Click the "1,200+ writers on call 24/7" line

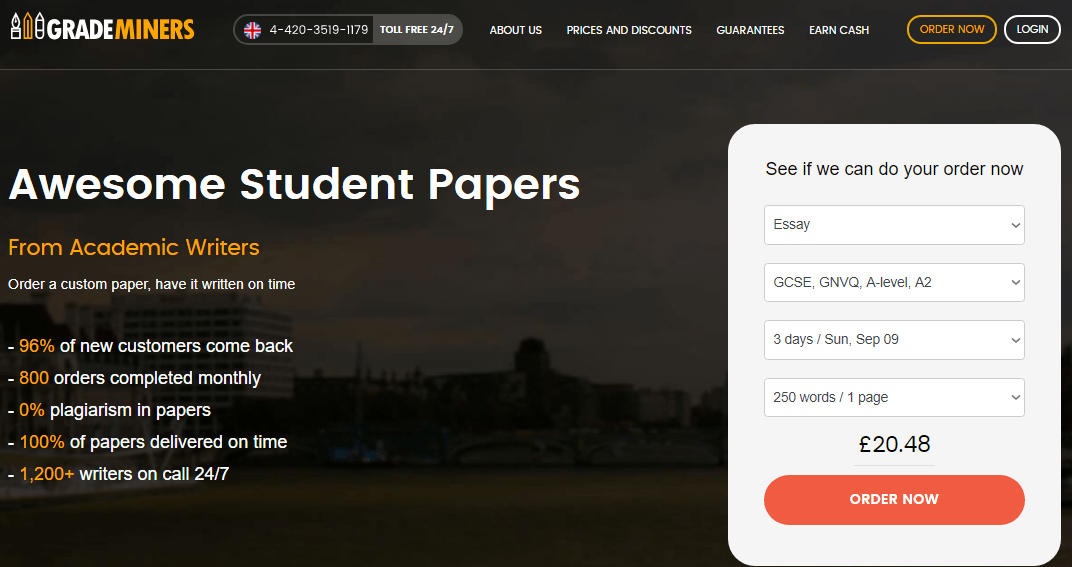pos(118,474)
